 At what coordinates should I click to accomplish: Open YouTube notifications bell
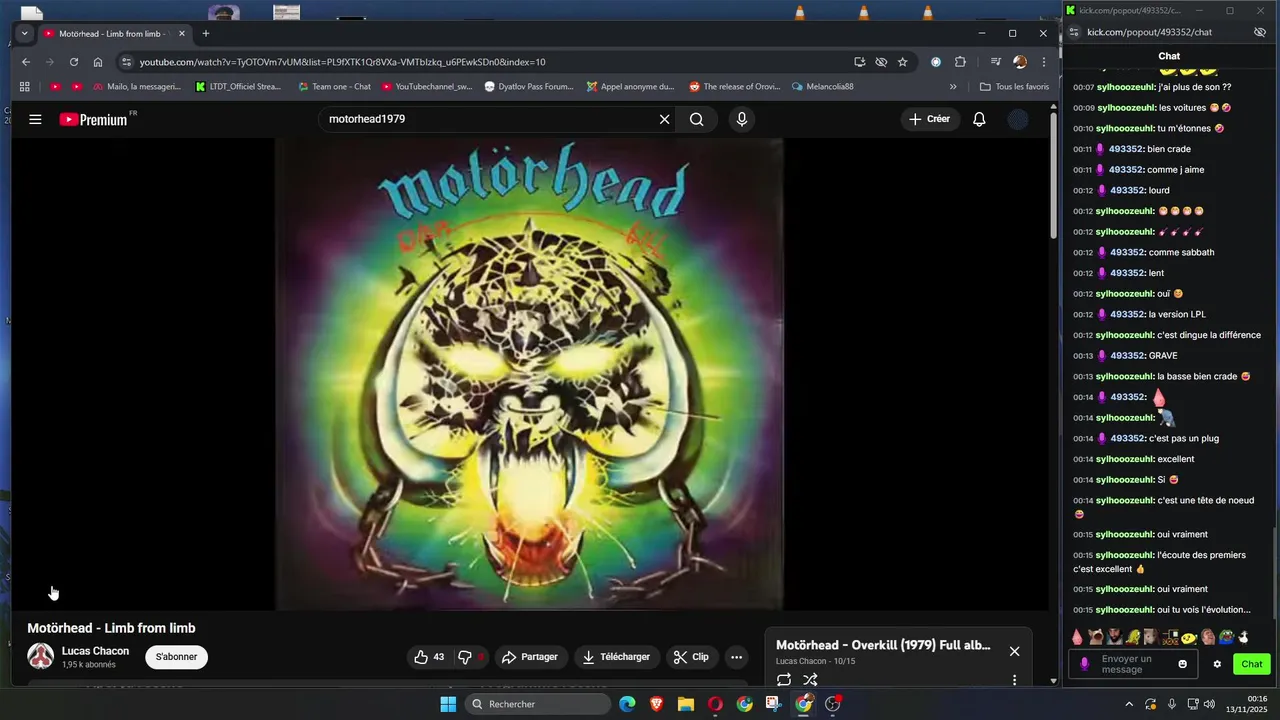pos(979,119)
